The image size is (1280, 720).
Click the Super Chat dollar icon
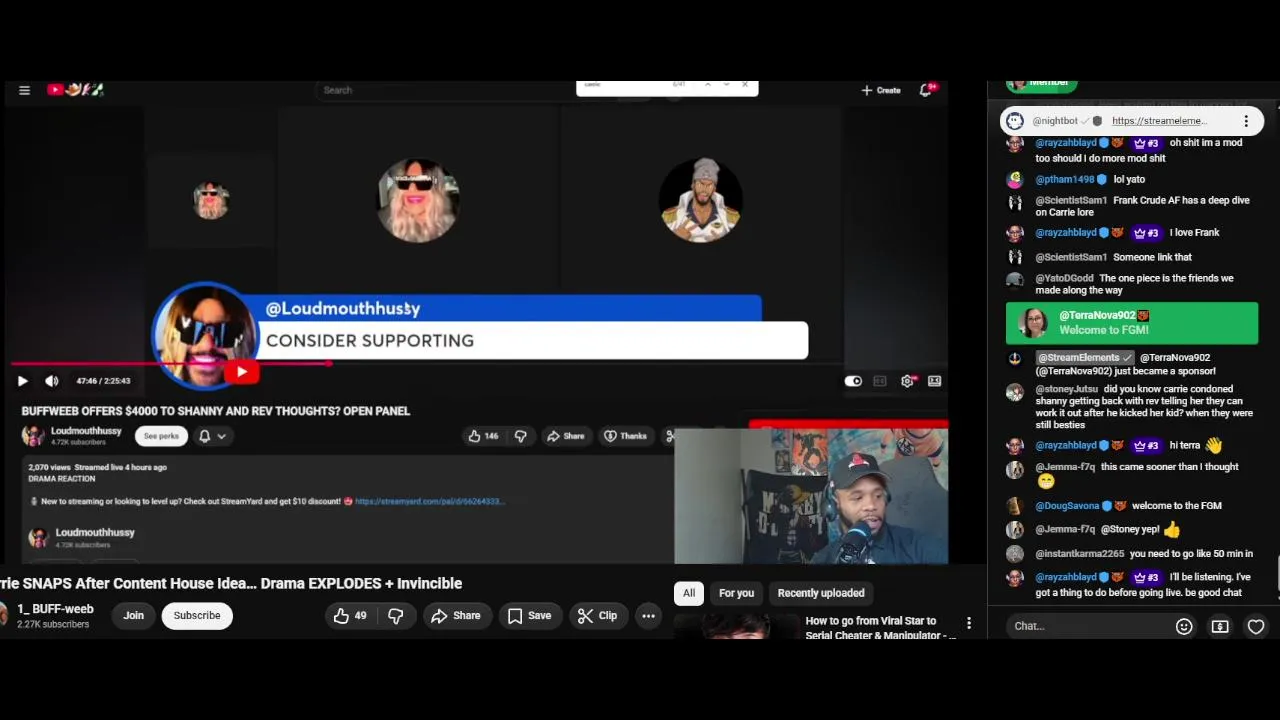click(x=1220, y=626)
